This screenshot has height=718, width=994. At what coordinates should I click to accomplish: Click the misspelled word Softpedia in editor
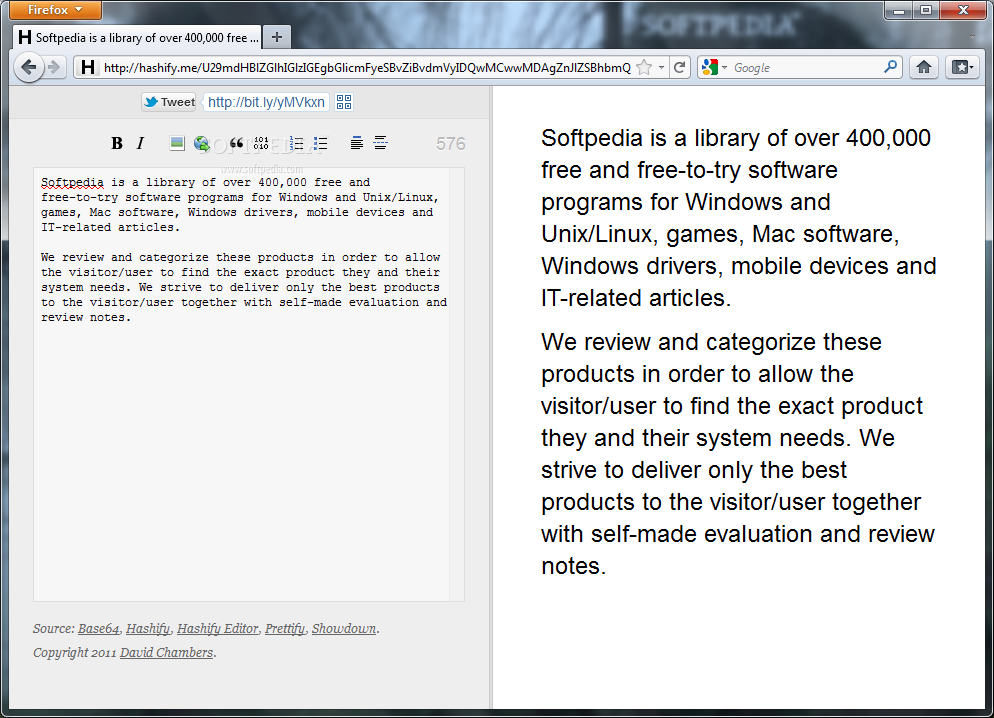tap(72, 183)
